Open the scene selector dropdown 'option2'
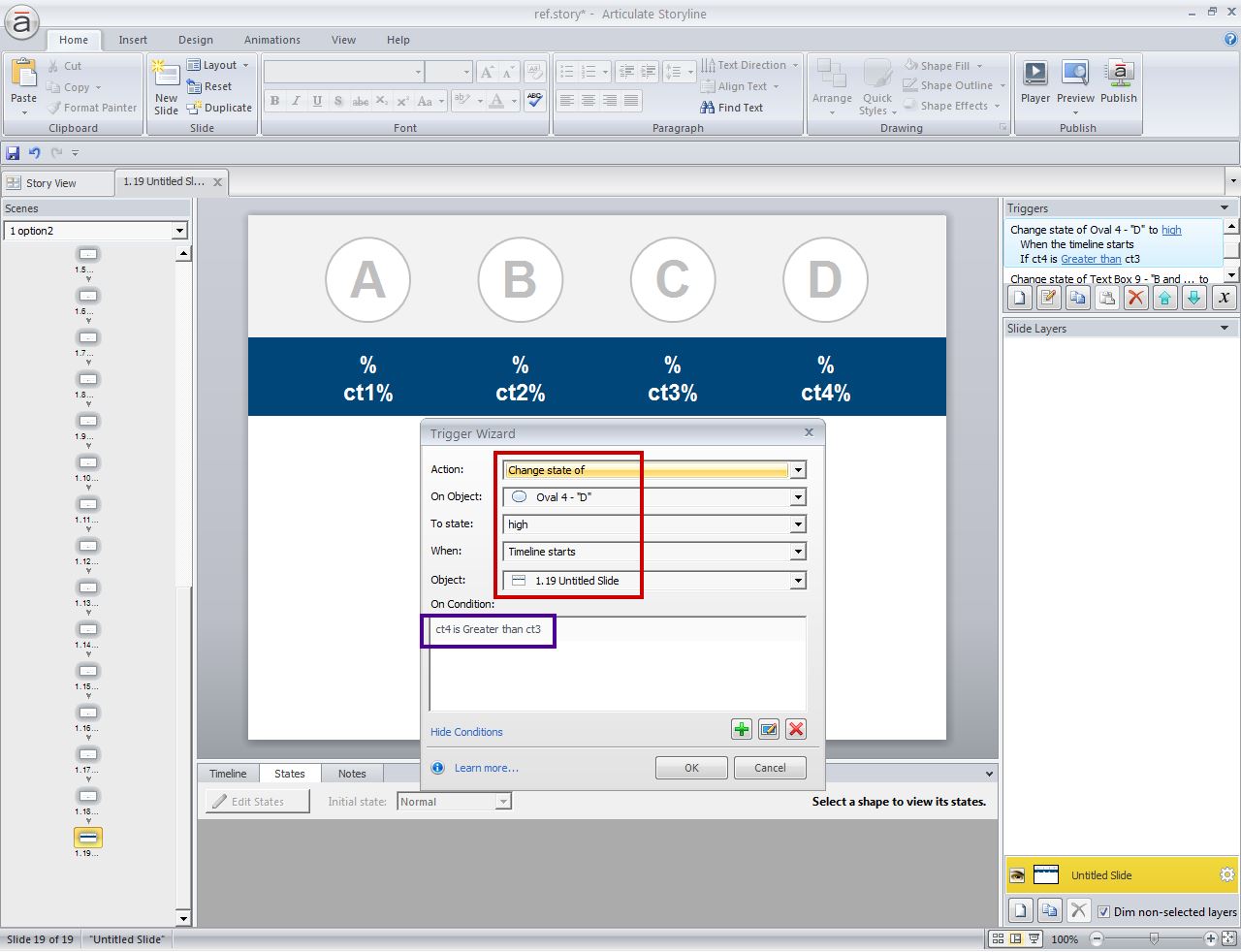The height and width of the screenshot is (952, 1241). (x=179, y=231)
